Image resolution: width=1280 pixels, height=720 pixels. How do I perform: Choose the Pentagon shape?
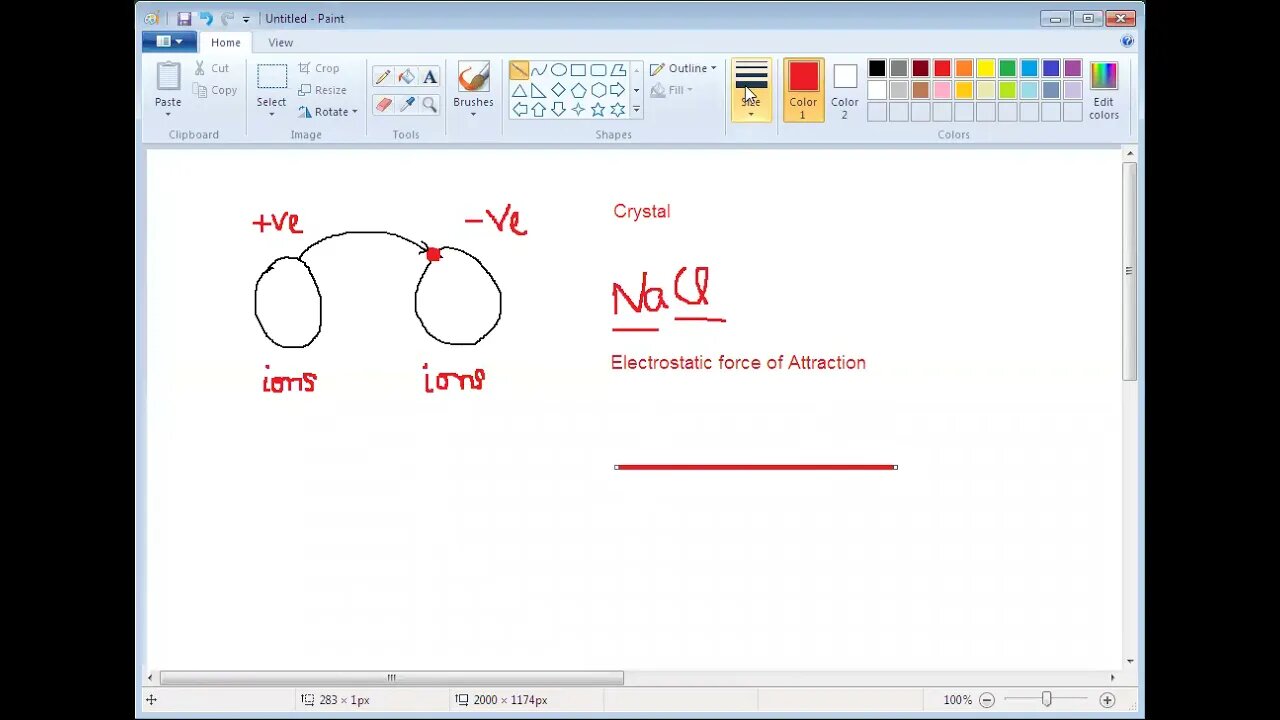pos(578,90)
